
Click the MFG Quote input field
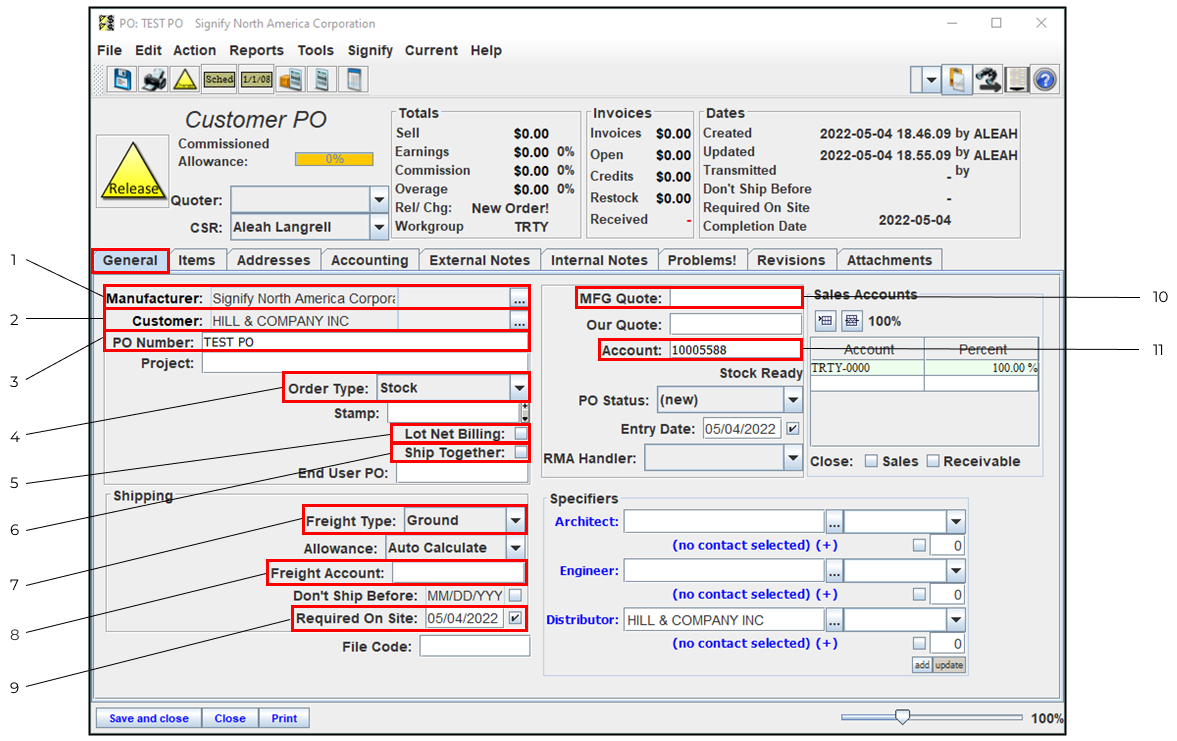736,299
